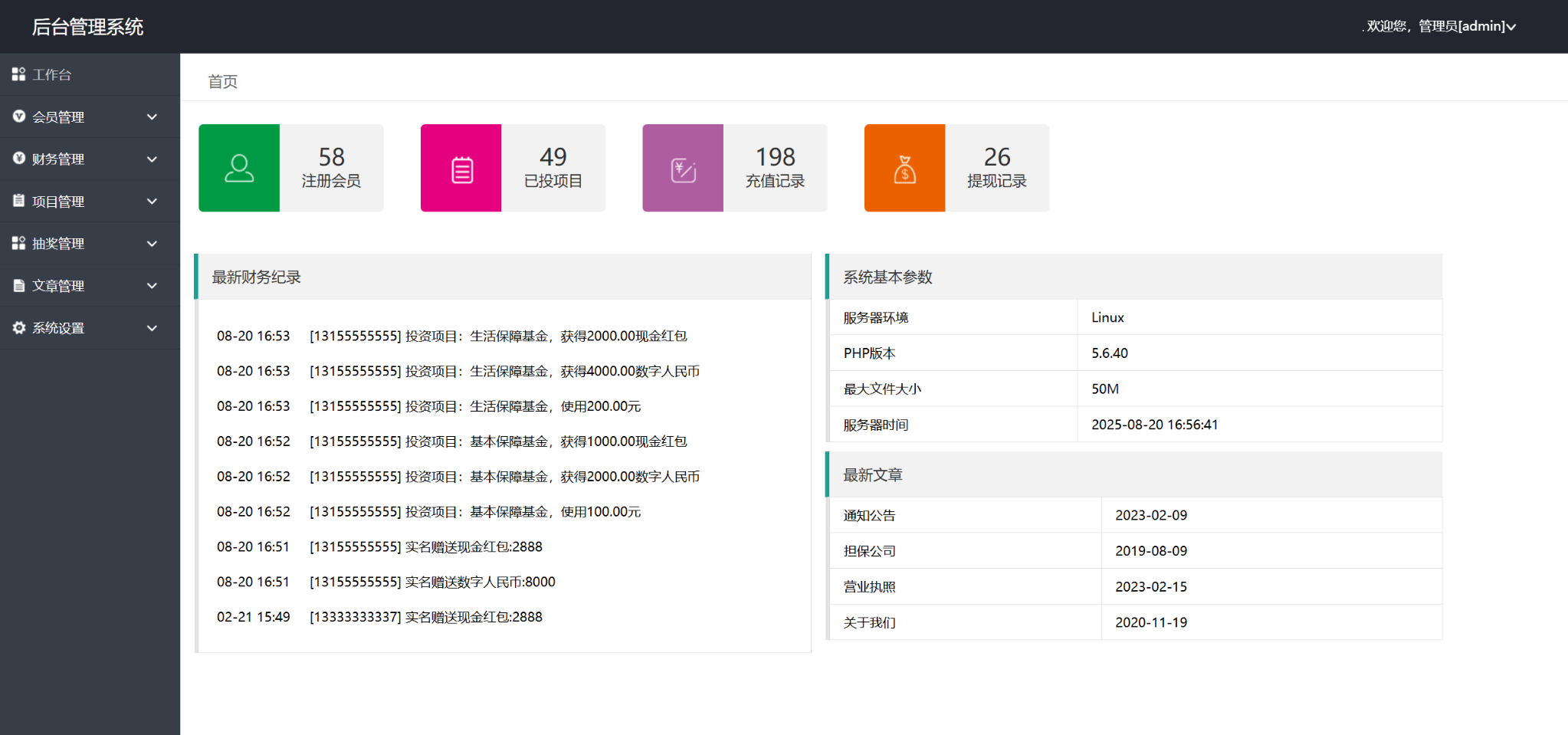Expand the 会员管理 chevron arrow
The height and width of the screenshot is (735, 1568).
(x=152, y=117)
